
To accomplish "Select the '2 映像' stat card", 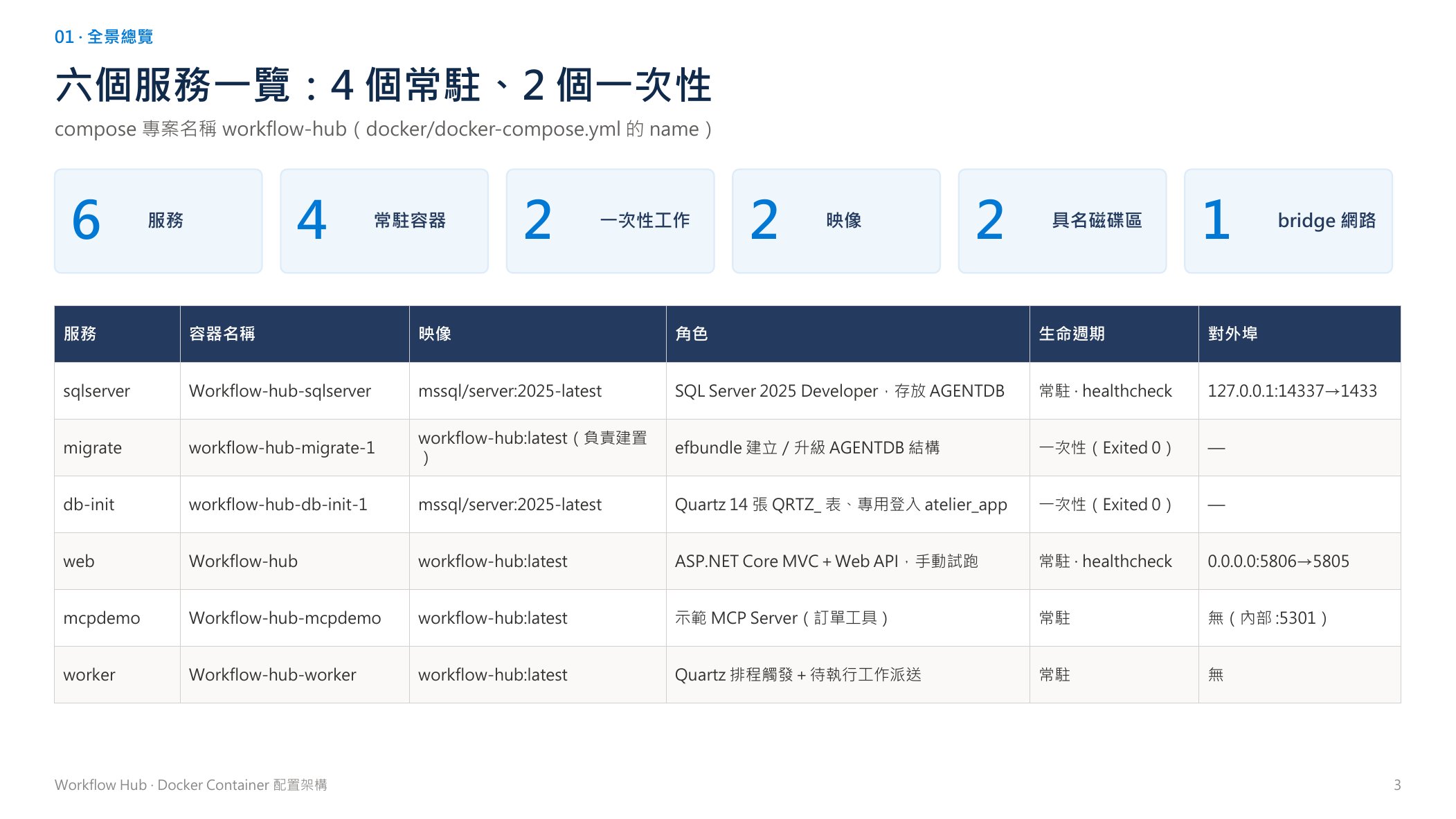I will (836, 221).
